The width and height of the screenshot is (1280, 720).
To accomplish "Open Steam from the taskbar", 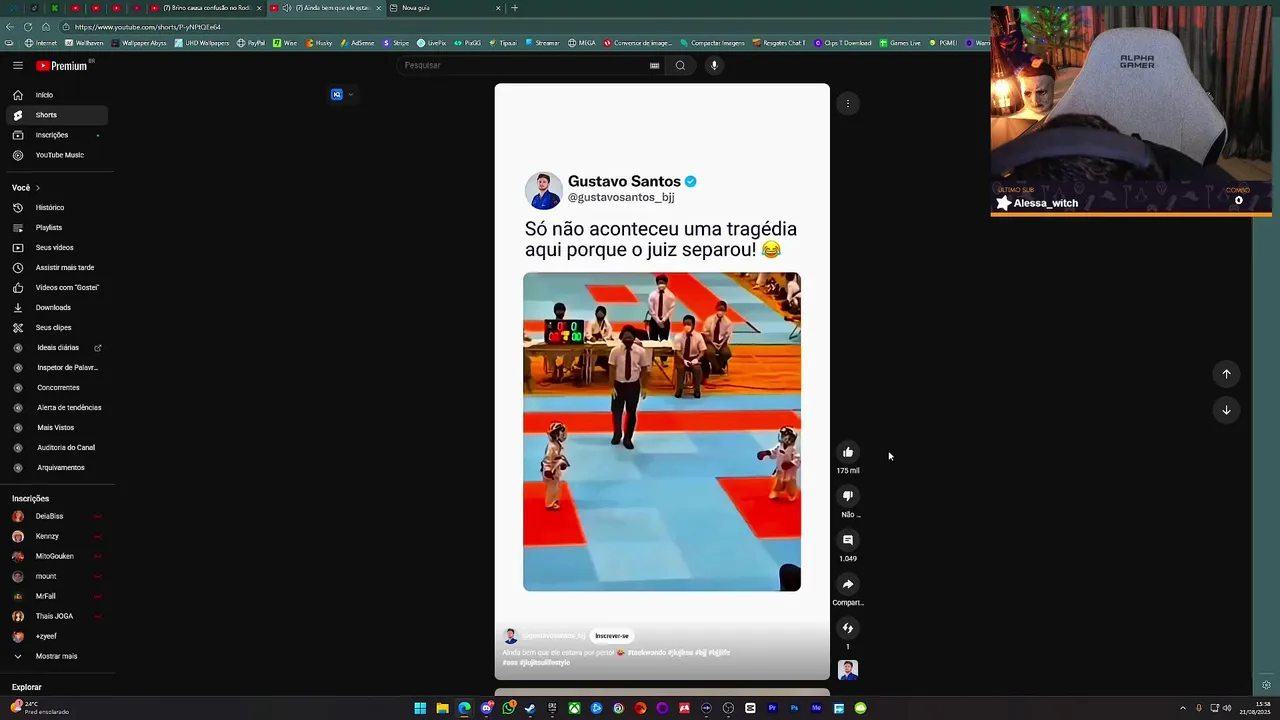I will (x=530, y=708).
